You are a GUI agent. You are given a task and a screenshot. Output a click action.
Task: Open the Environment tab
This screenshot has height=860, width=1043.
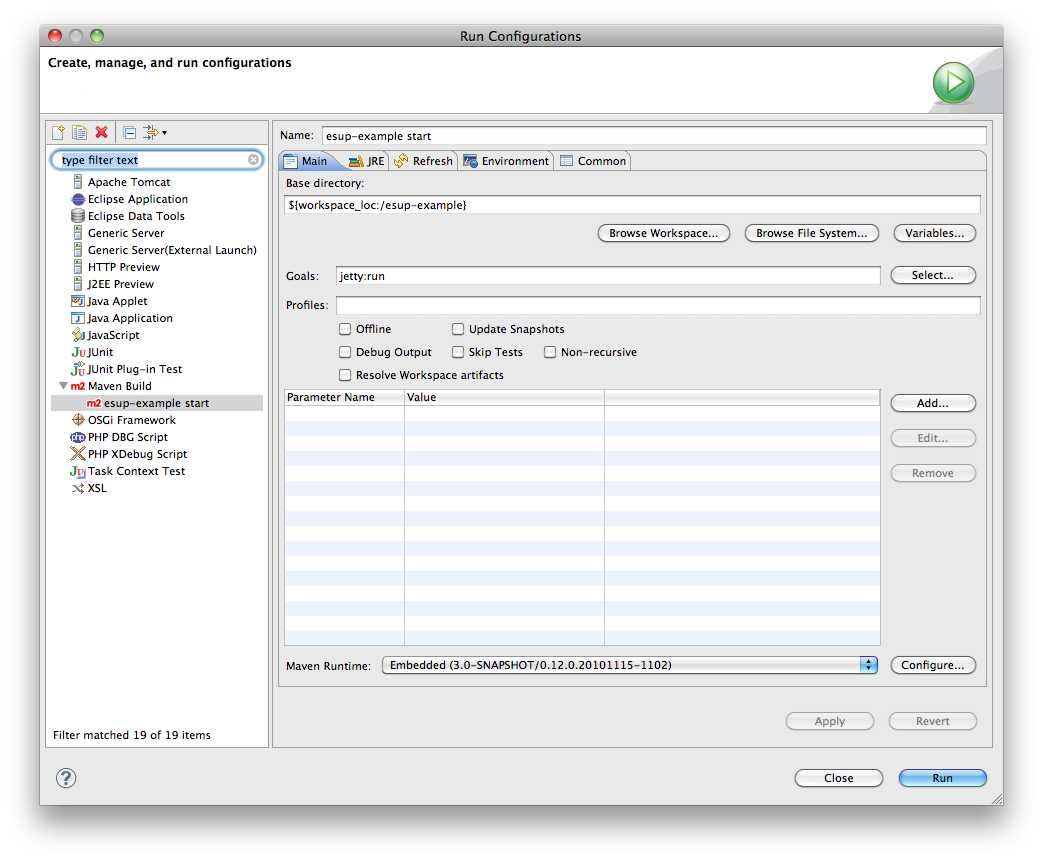click(506, 161)
